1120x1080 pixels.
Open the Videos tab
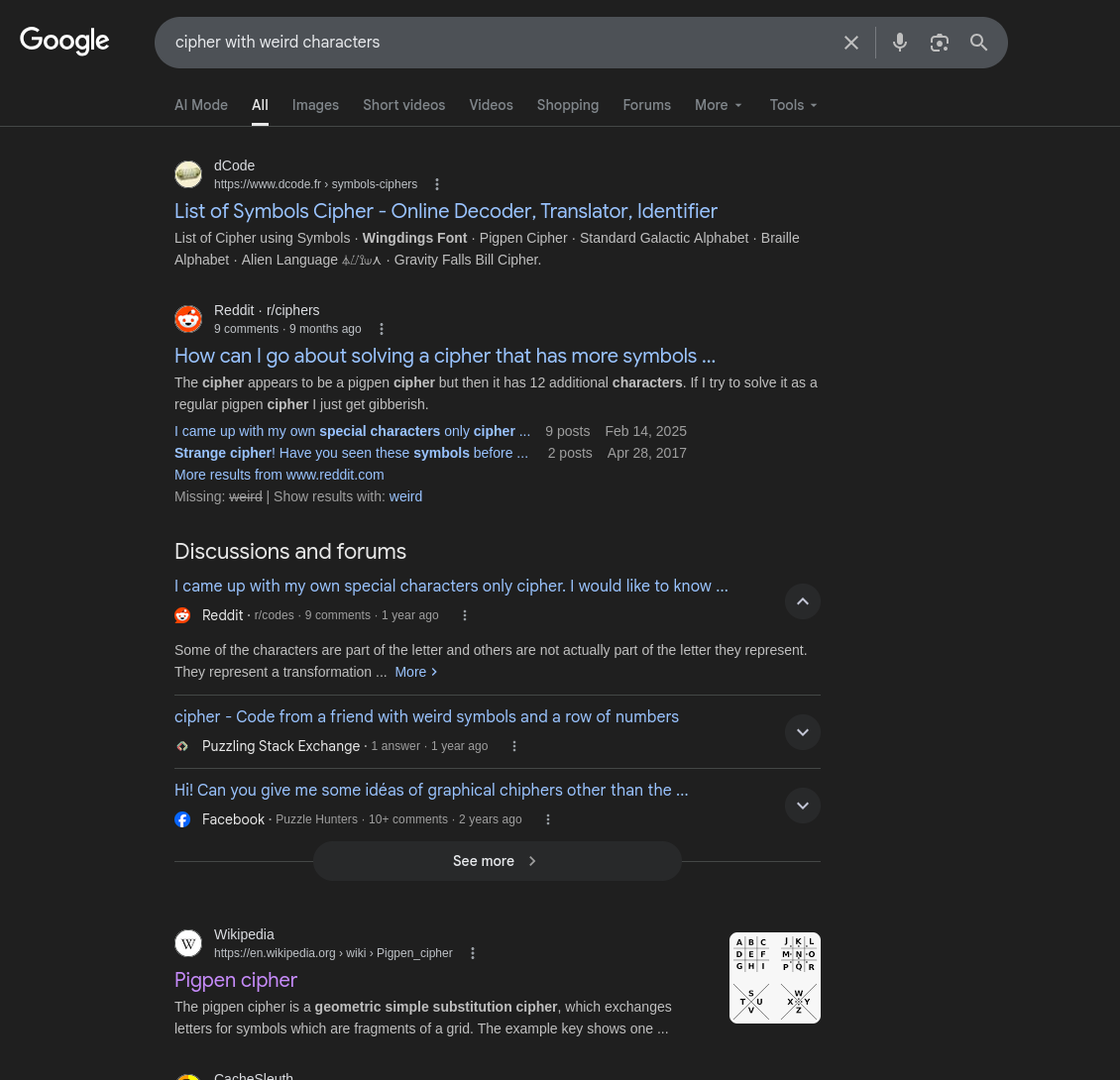491,105
